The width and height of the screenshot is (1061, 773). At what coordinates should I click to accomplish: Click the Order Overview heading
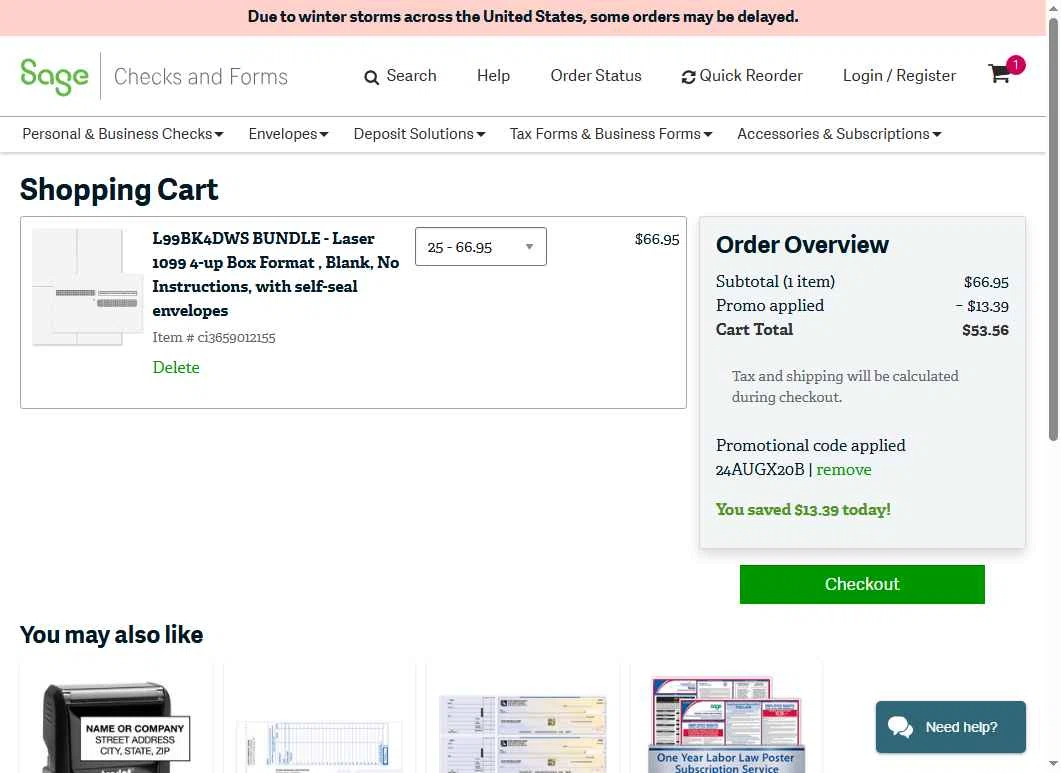pos(803,245)
